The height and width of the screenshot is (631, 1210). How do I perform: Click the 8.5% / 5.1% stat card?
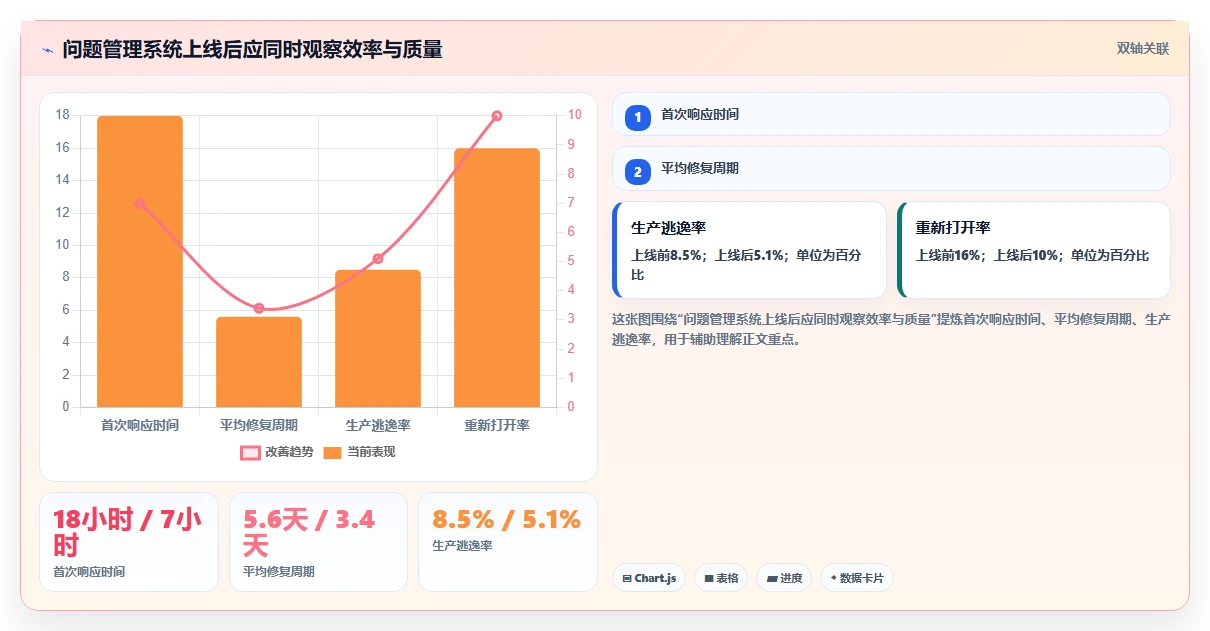(508, 541)
